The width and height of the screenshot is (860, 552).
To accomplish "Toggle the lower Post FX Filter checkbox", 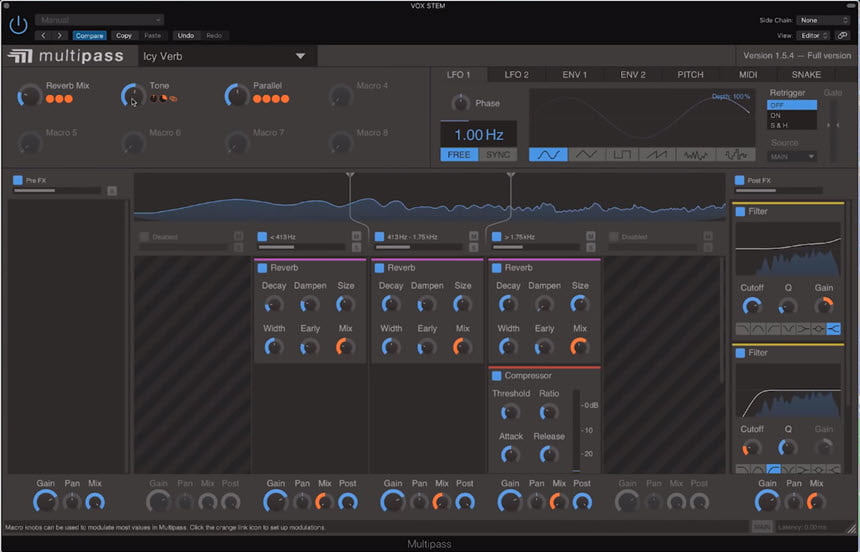I will [740, 353].
